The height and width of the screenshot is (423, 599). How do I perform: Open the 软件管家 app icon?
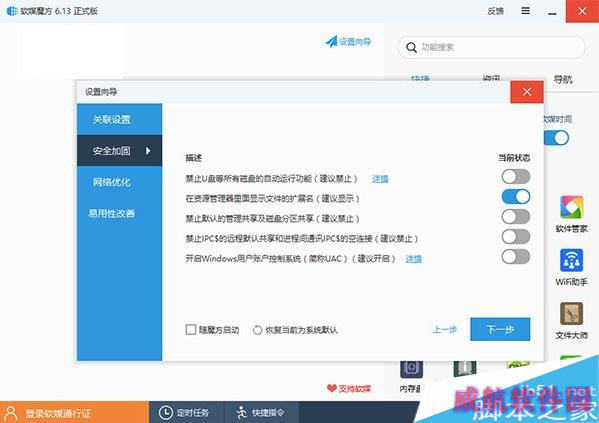[571, 207]
